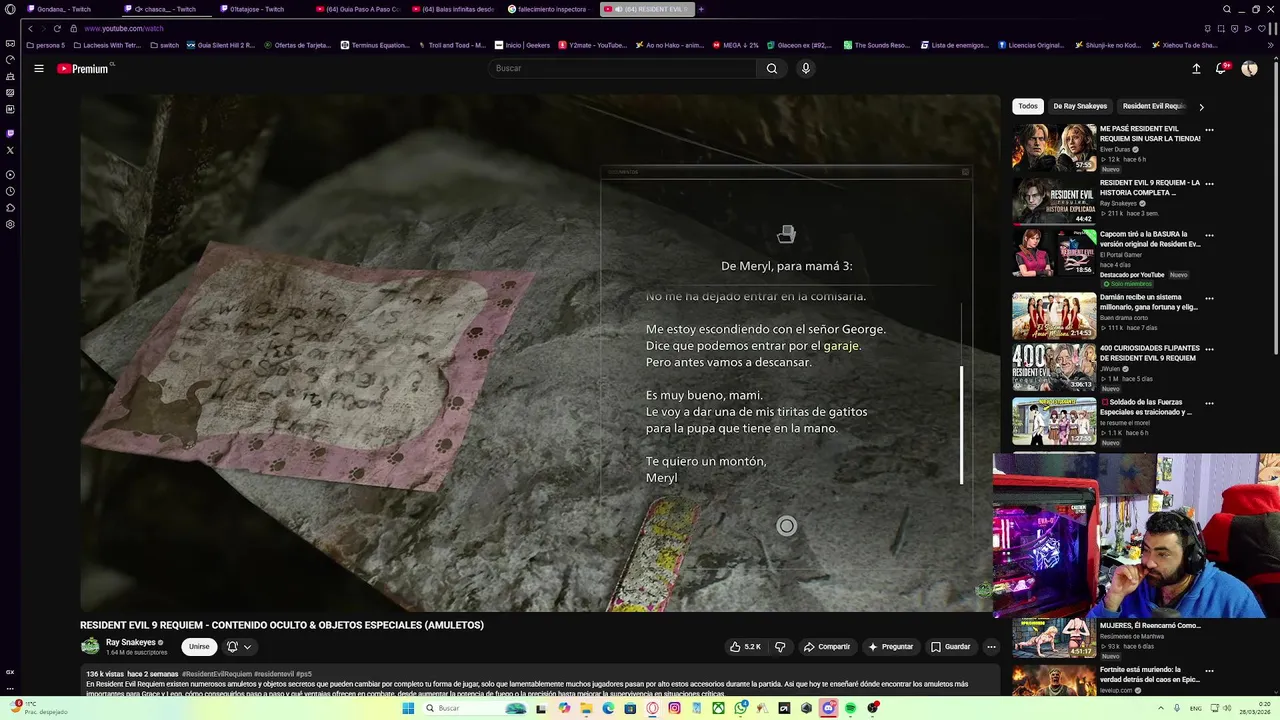The height and width of the screenshot is (720, 1280).
Task: Open Instagram from the taskbar
Action: coord(674,708)
